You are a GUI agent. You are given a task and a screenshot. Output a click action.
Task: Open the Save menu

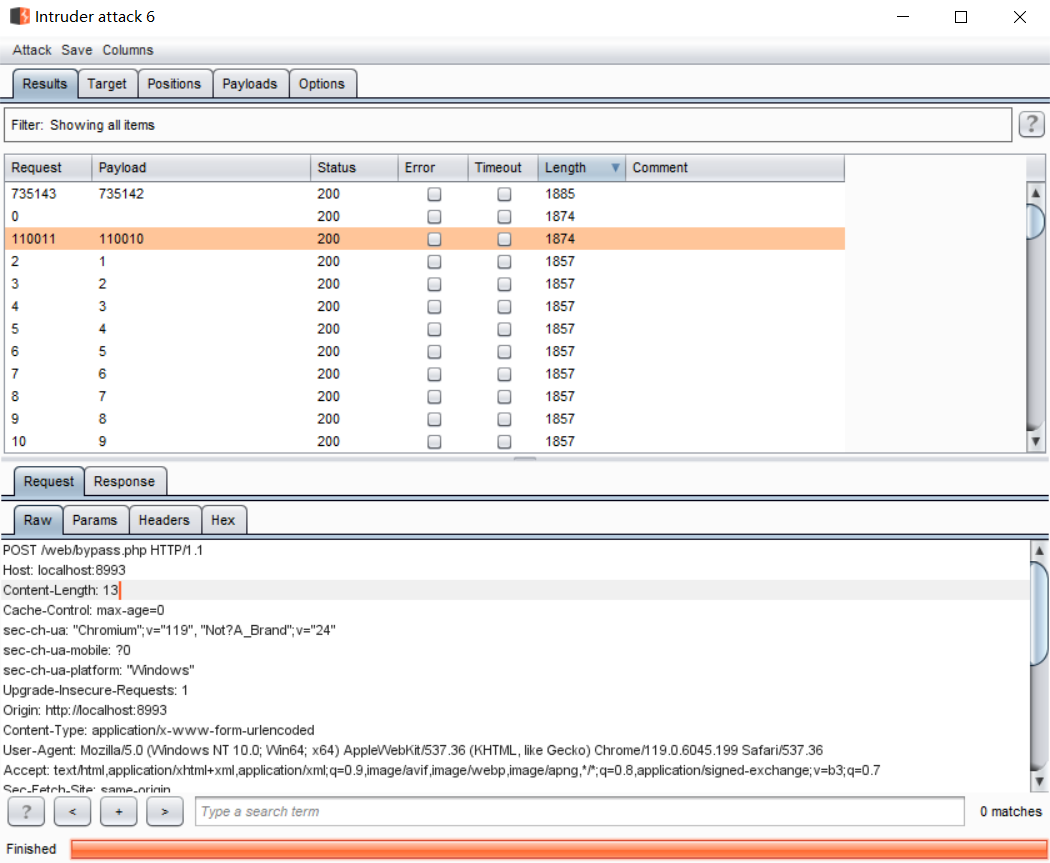tap(76, 50)
